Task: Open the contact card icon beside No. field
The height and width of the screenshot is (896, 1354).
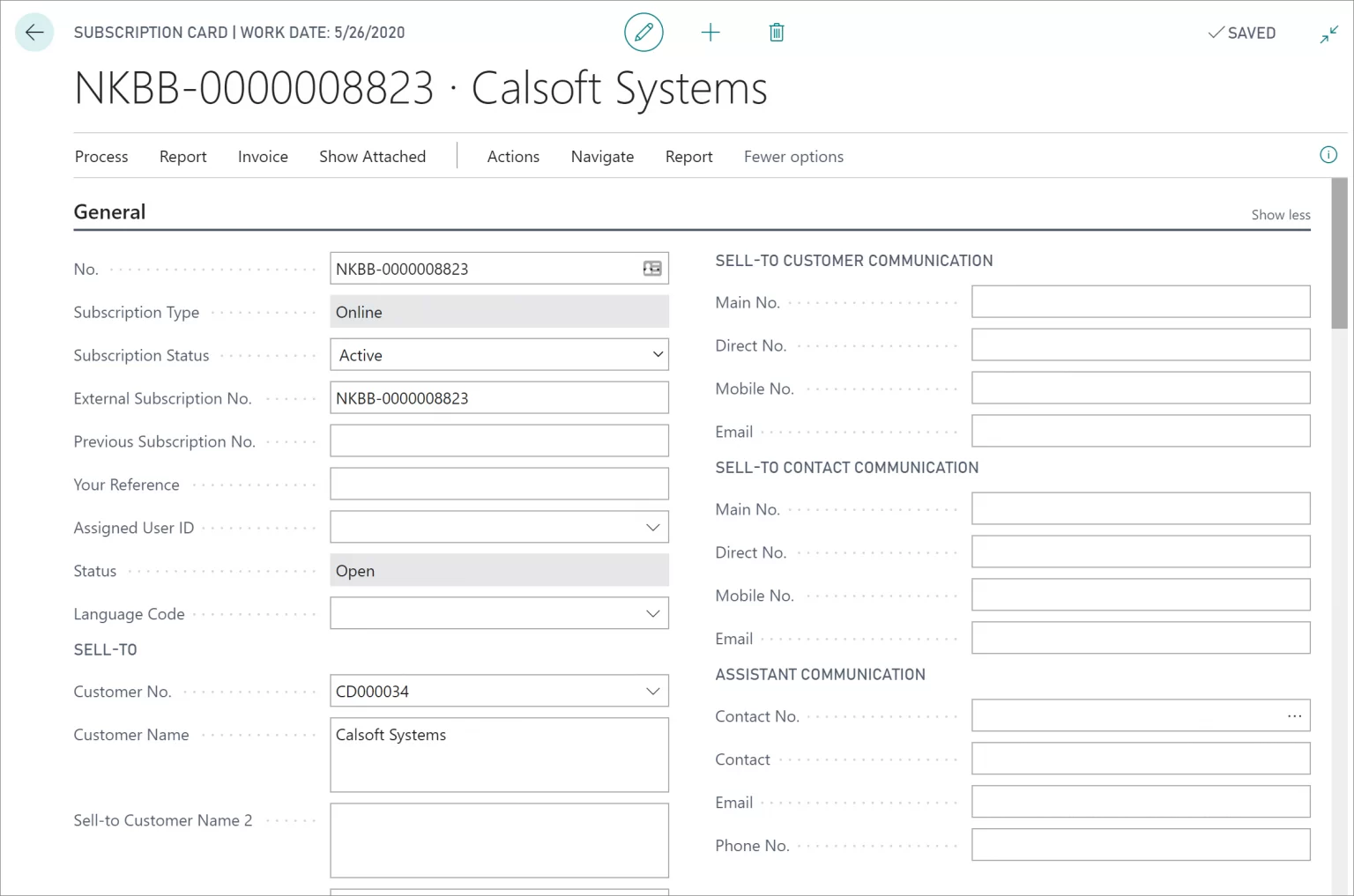Action: tap(651, 268)
